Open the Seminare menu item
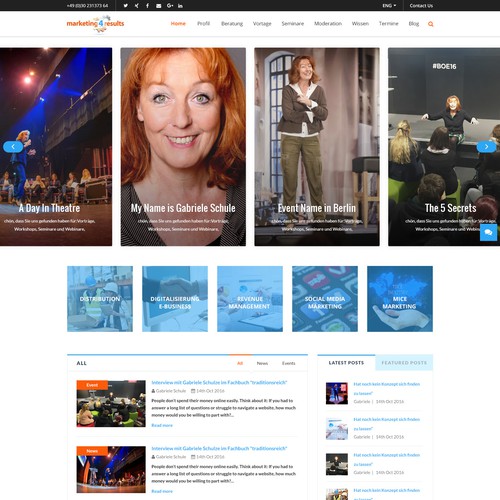 click(293, 23)
